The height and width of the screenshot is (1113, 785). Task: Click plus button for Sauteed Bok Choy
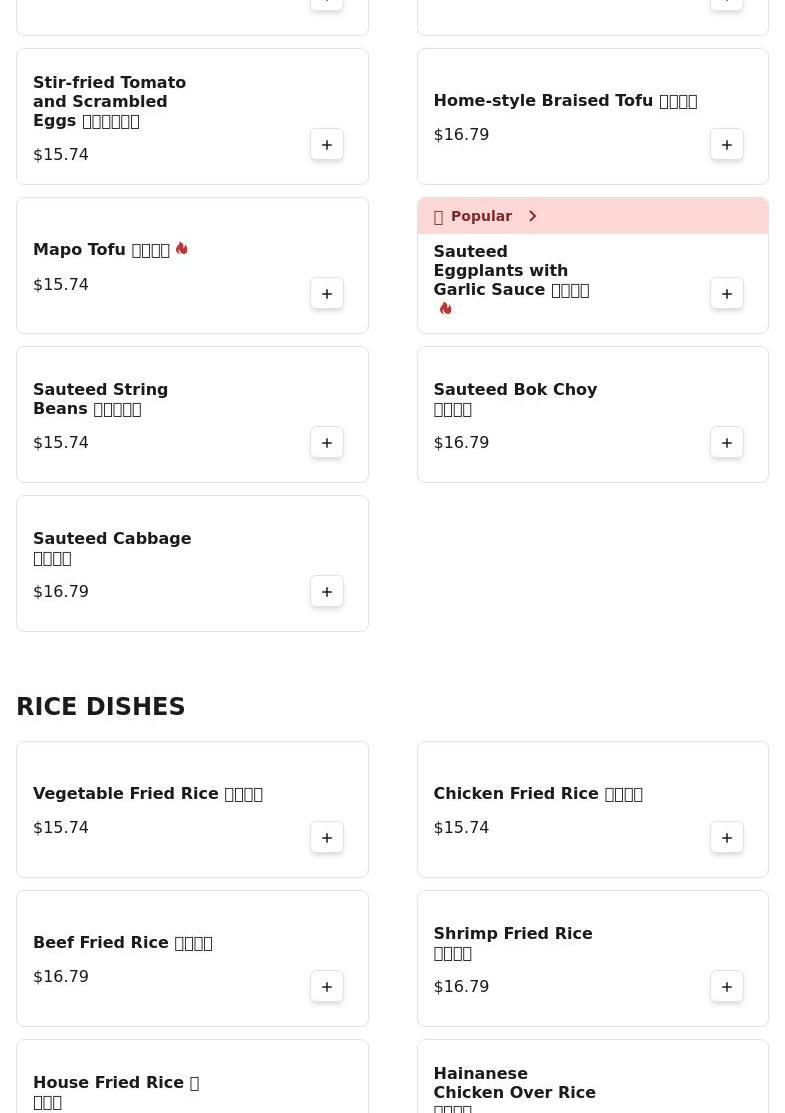(727, 443)
